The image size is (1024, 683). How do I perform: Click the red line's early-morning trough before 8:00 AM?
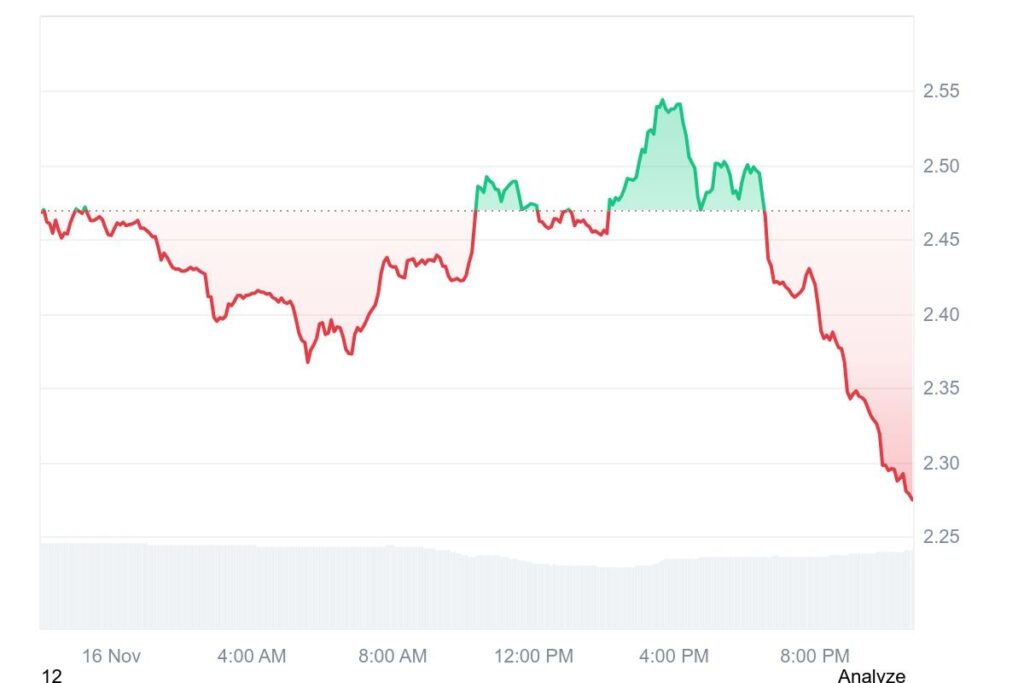click(307, 361)
